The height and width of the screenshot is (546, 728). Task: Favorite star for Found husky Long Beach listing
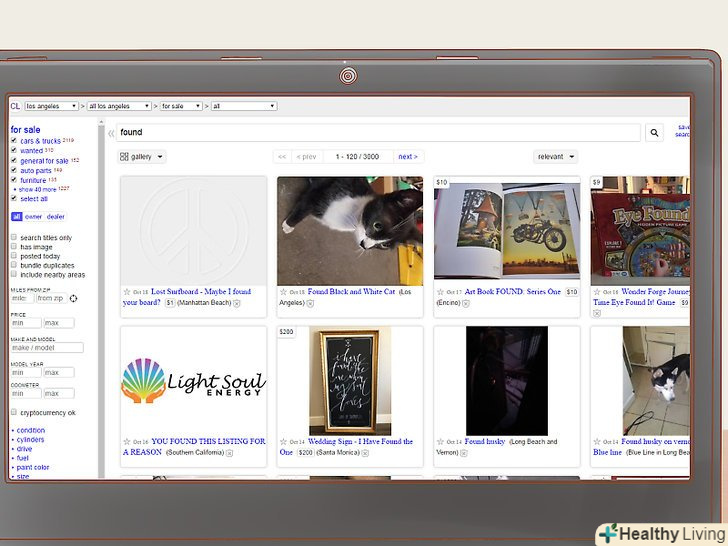[x=440, y=442]
